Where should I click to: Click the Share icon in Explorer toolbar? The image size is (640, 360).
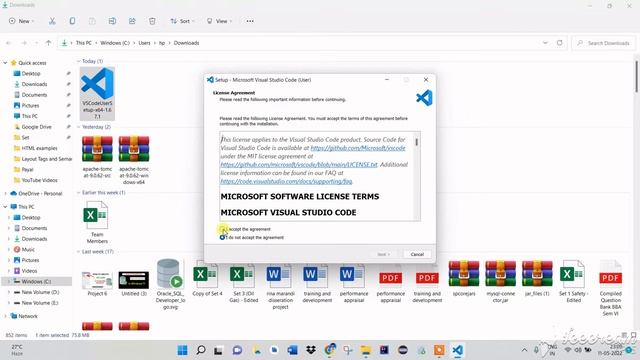tap(132, 21)
